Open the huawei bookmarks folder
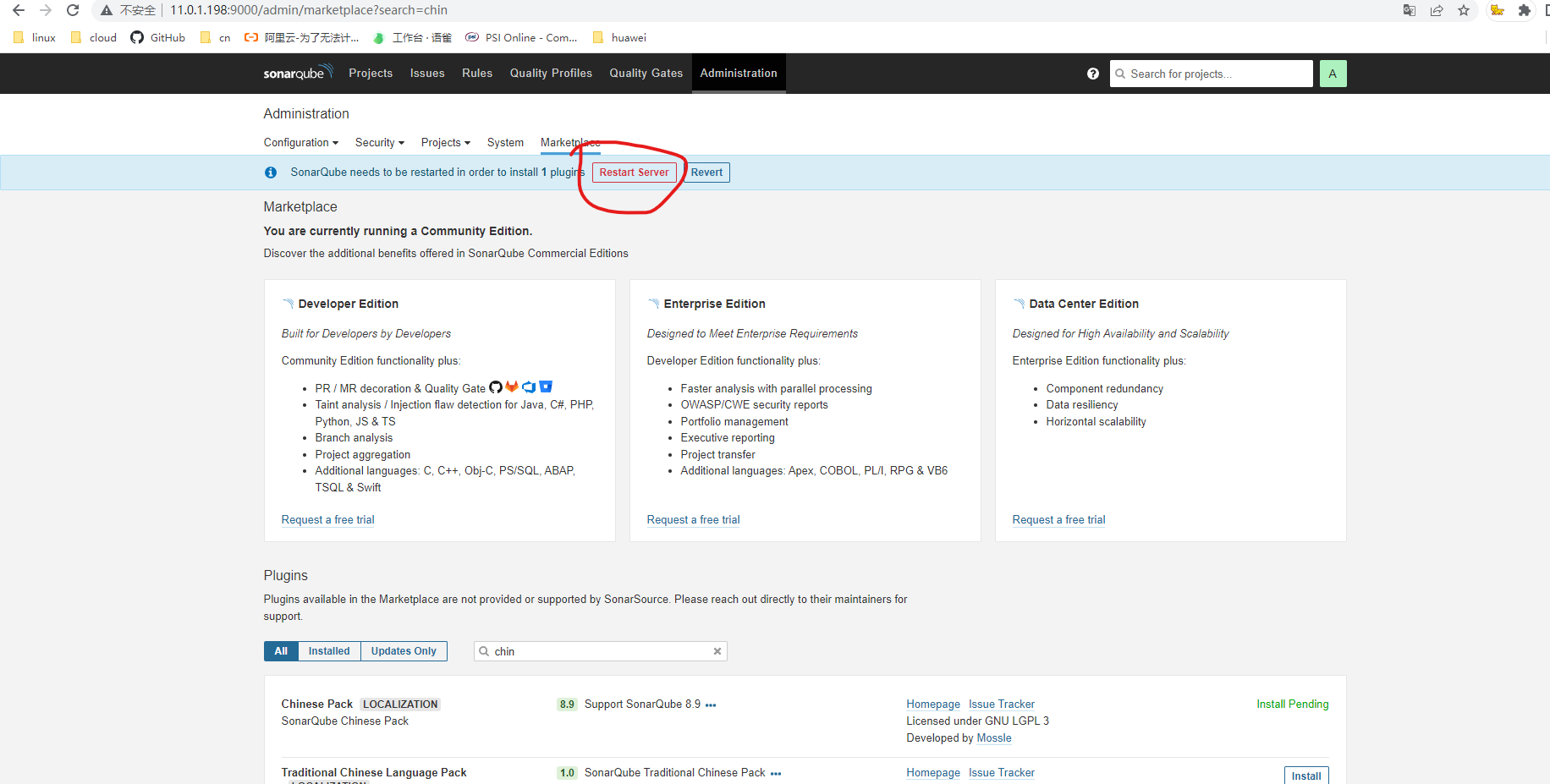 pos(620,37)
